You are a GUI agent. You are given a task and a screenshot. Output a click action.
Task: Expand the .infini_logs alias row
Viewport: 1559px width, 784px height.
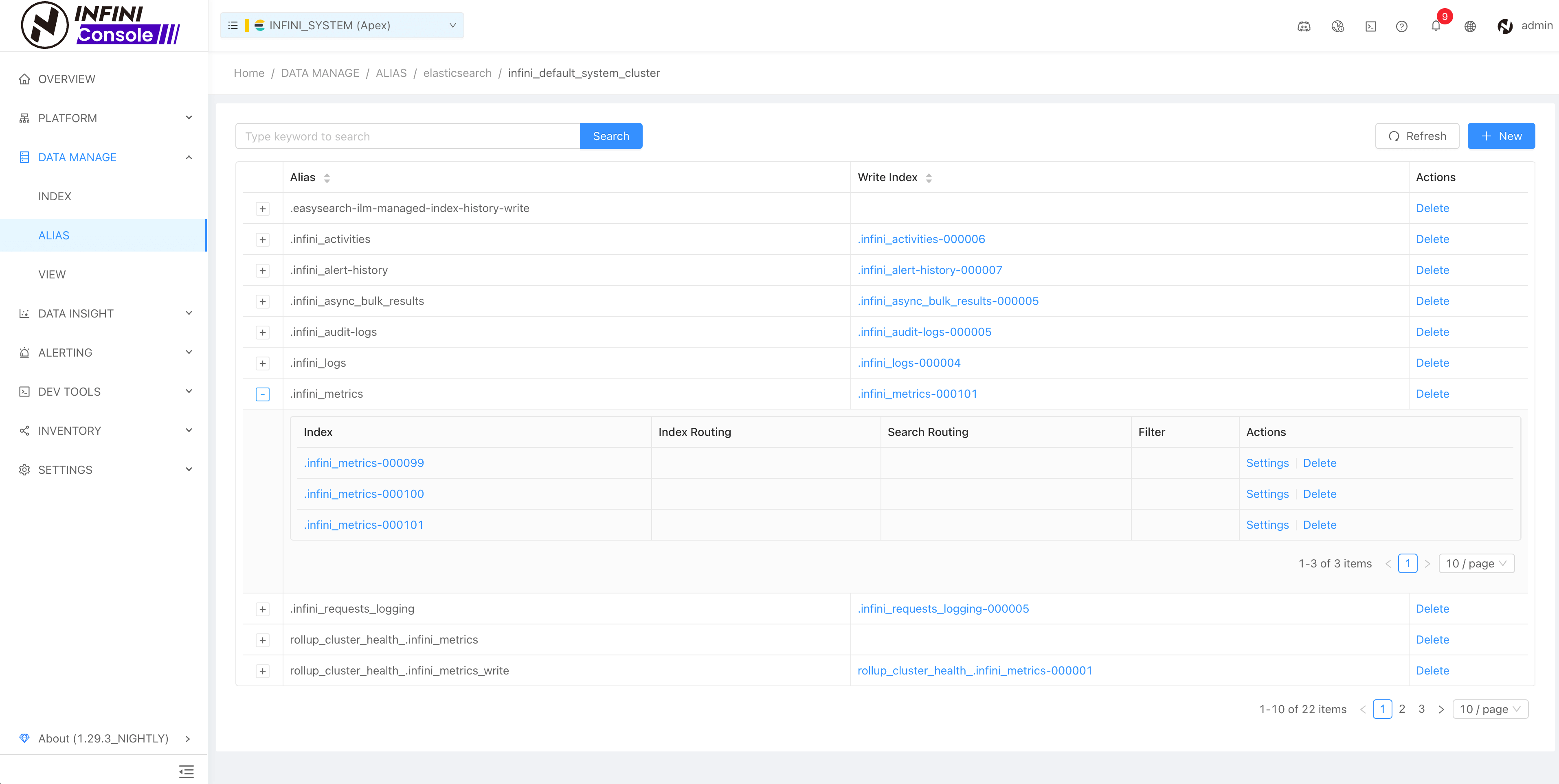click(262, 364)
